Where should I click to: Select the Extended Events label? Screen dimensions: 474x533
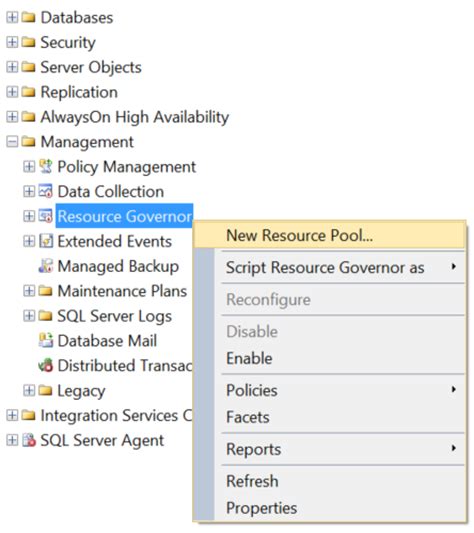click(x=115, y=241)
